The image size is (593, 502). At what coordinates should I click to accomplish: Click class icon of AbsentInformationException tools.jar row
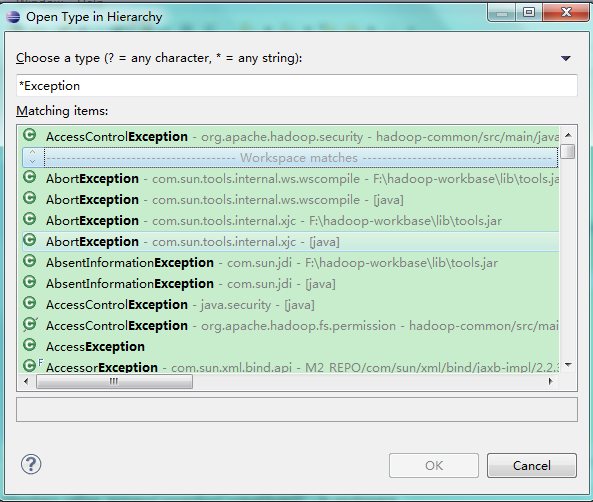[x=29, y=261]
